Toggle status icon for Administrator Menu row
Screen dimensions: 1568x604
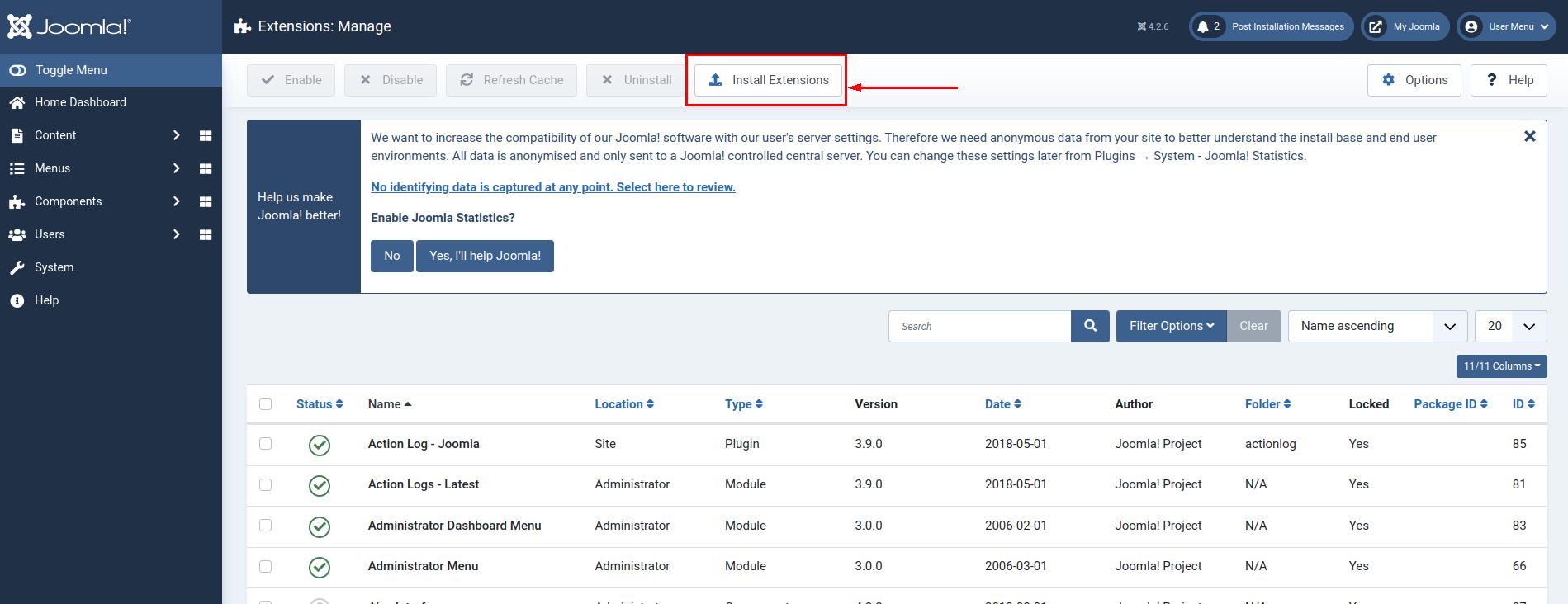coord(320,567)
